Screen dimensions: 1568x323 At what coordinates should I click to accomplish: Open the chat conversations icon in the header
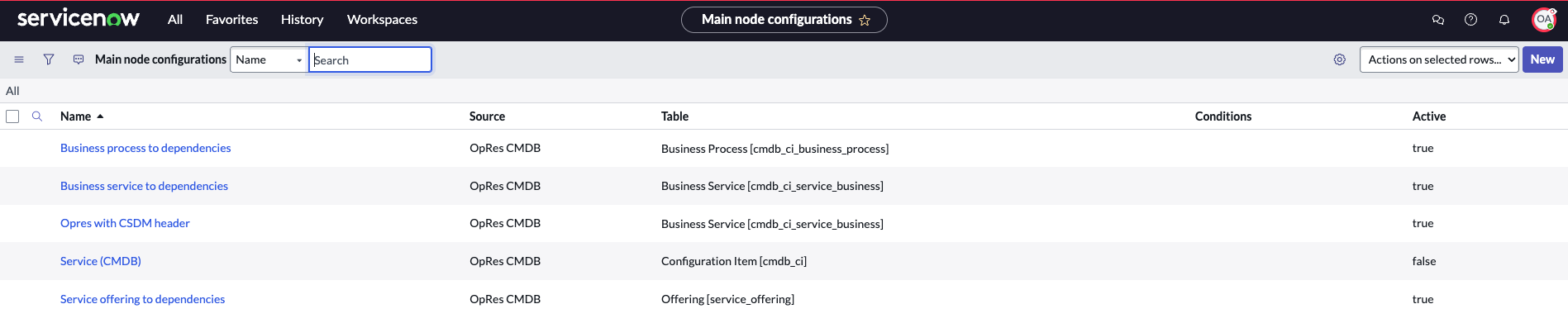(1438, 20)
